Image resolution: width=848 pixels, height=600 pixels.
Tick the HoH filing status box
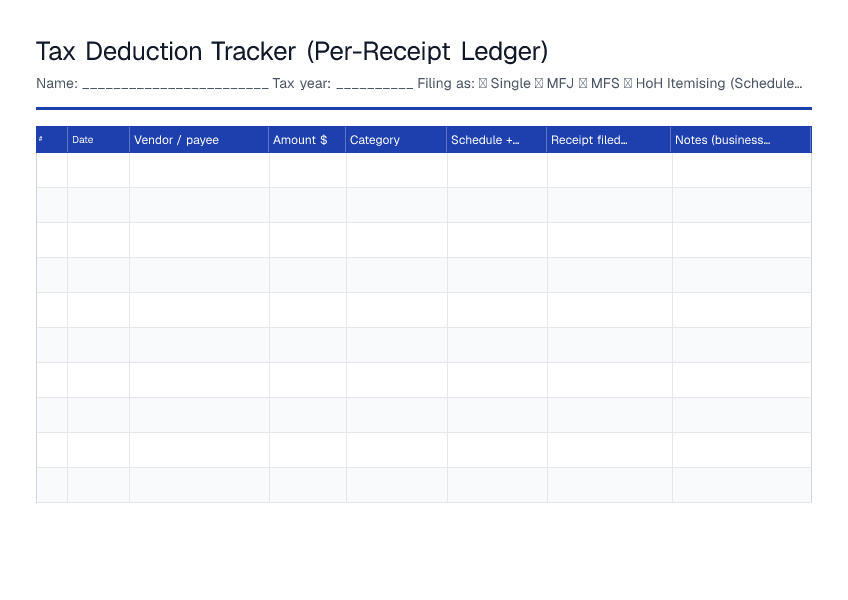(x=627, y=83)
